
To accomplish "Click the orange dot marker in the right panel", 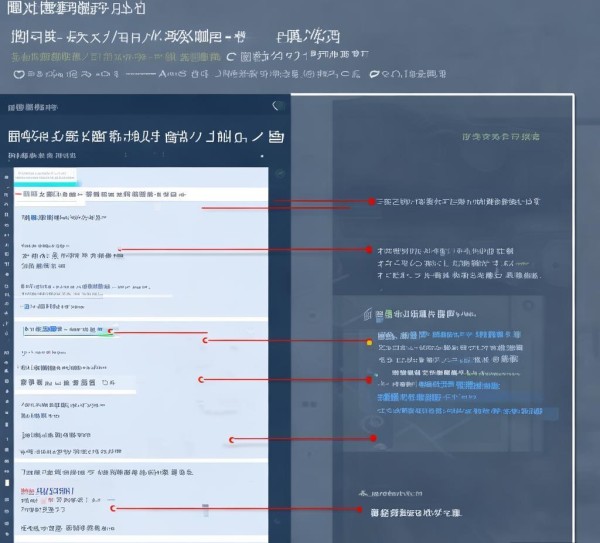I will tap(369, 342).
